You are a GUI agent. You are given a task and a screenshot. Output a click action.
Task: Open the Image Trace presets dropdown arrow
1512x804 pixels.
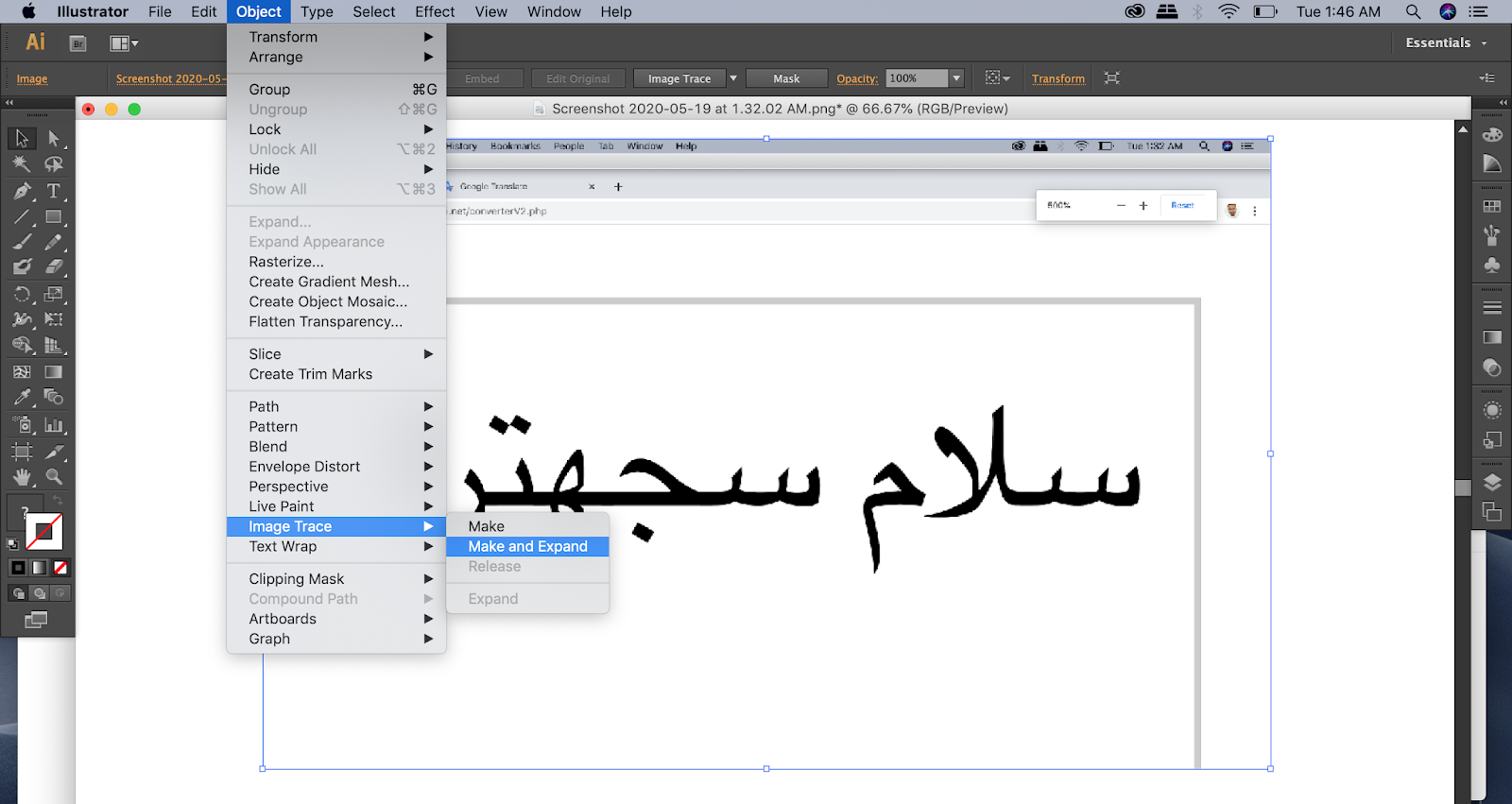click(733, 78)
